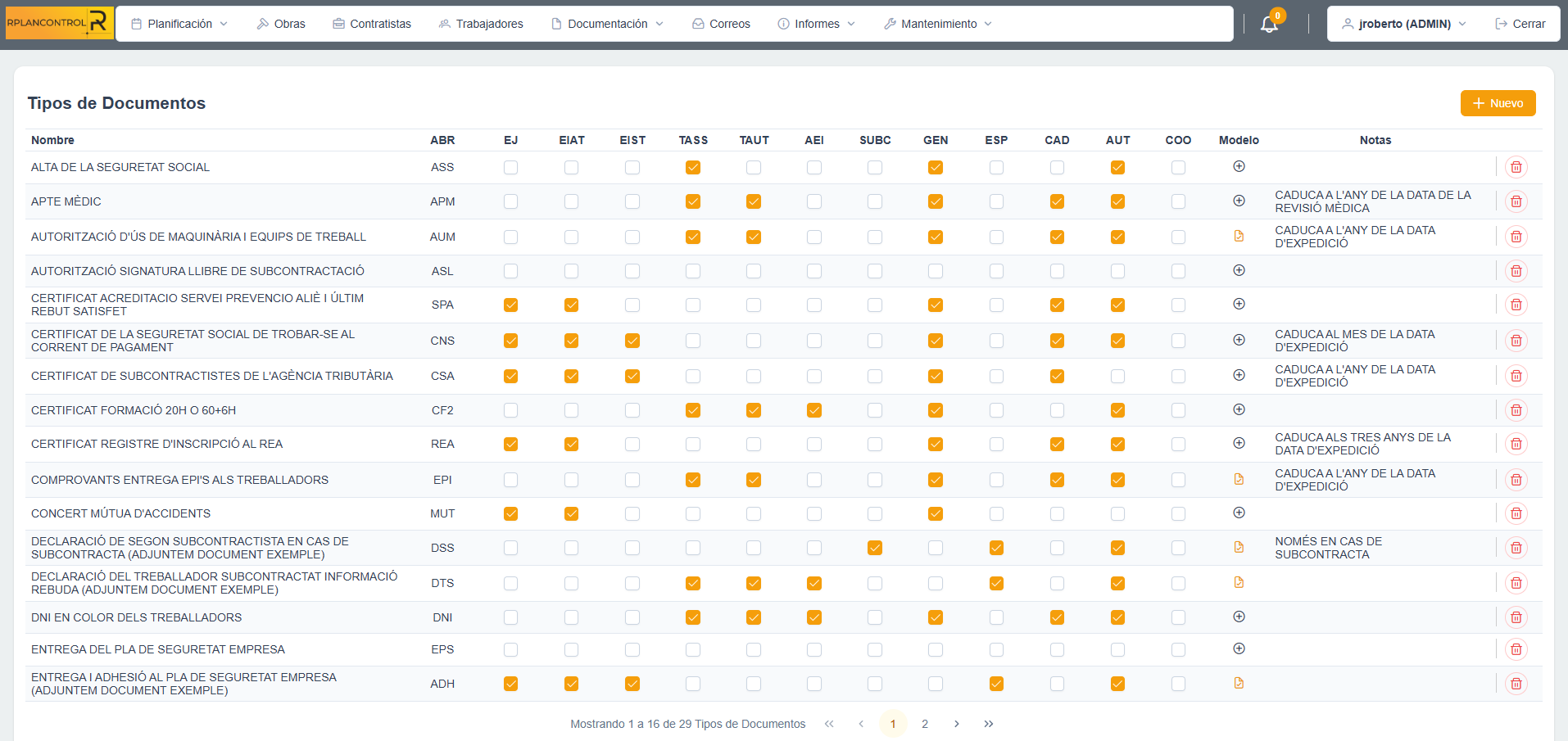Expand the jroberto (ADMIN) user menu

[x=1403, y=24]
